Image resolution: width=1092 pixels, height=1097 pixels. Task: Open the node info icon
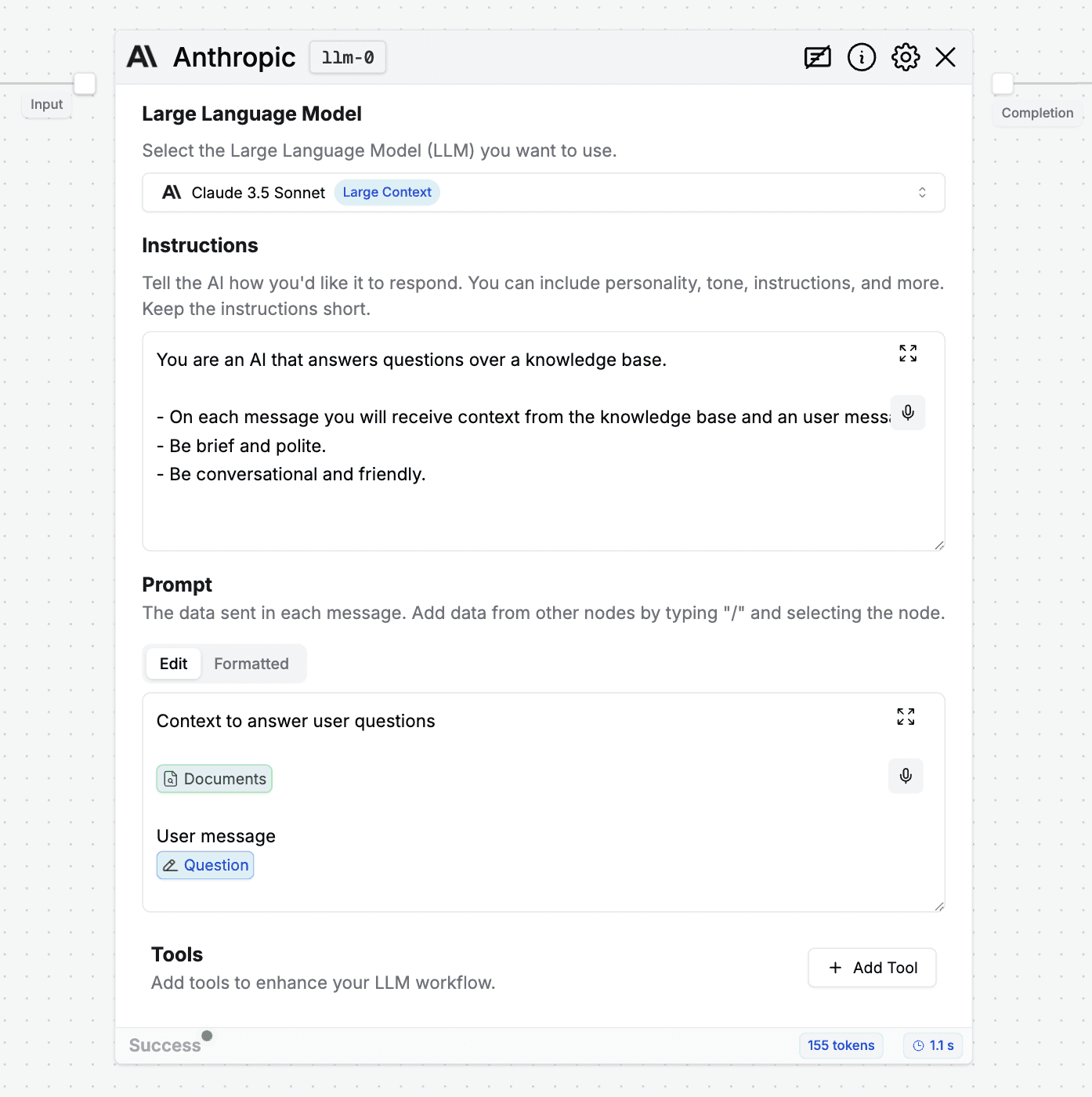coord(862,57)
